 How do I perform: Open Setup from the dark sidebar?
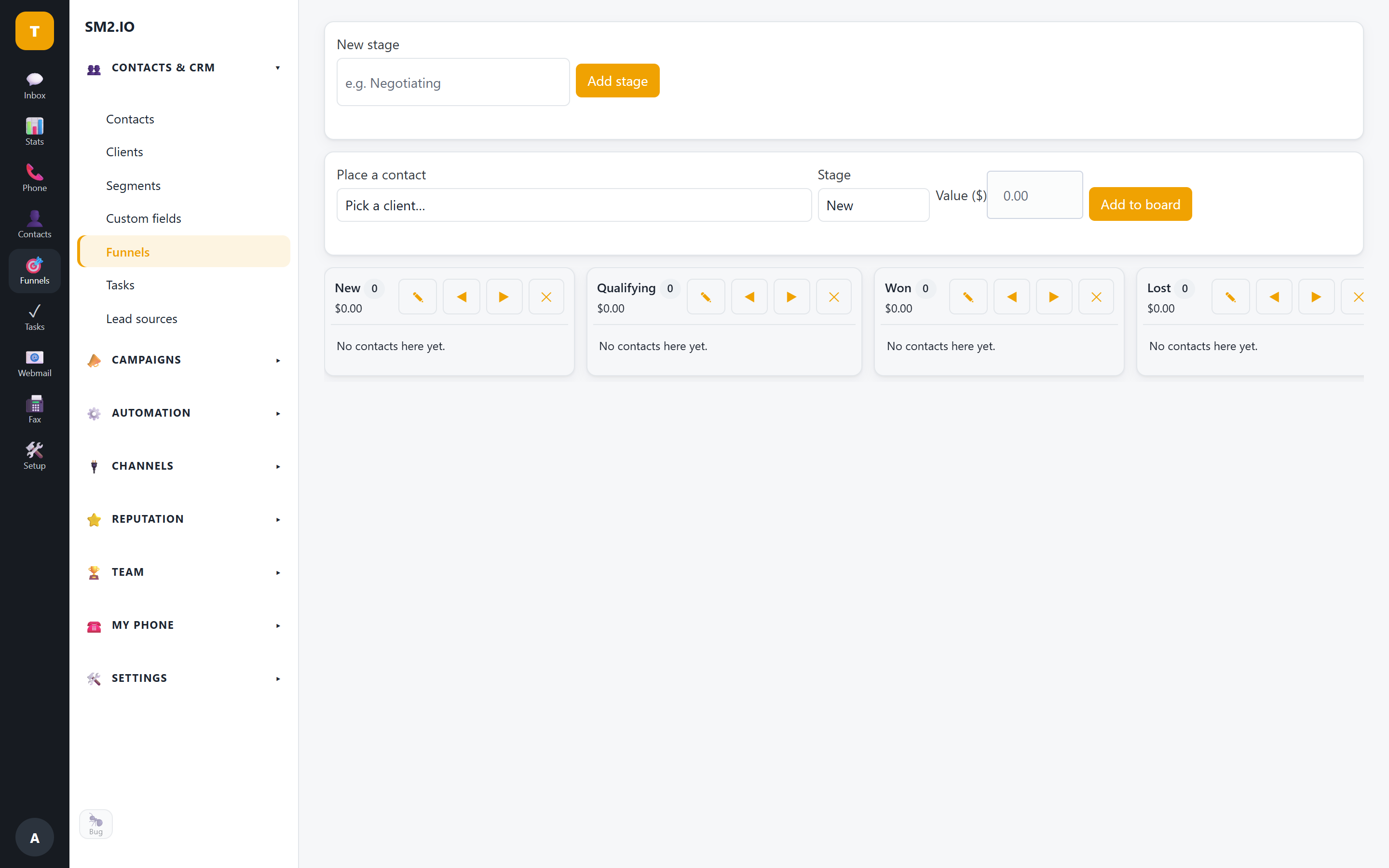coord(34,456)
